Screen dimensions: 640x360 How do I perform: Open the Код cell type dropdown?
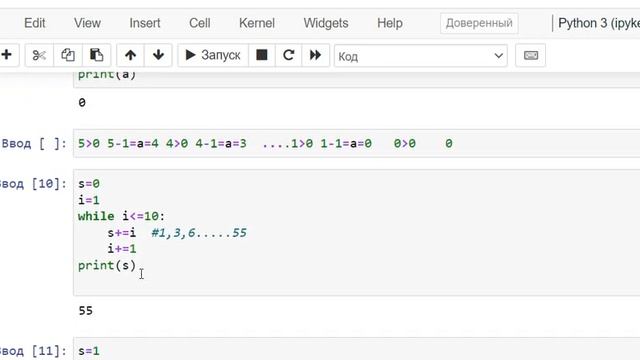click(421, 56)
